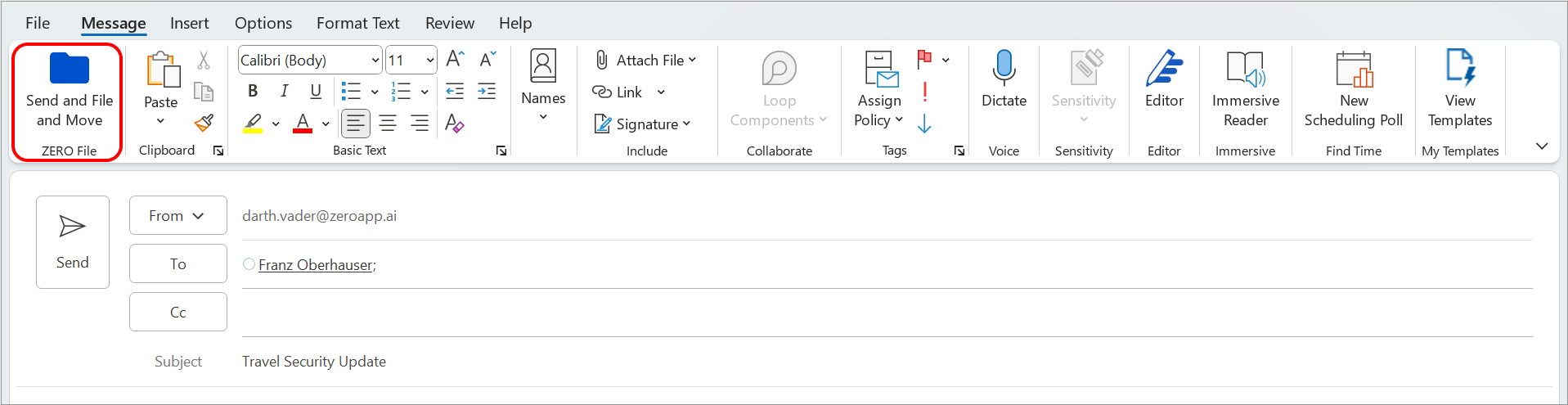Toggle Italic formatting
Viewport: 1568px width, 405px height.
[x=284, y=91]
